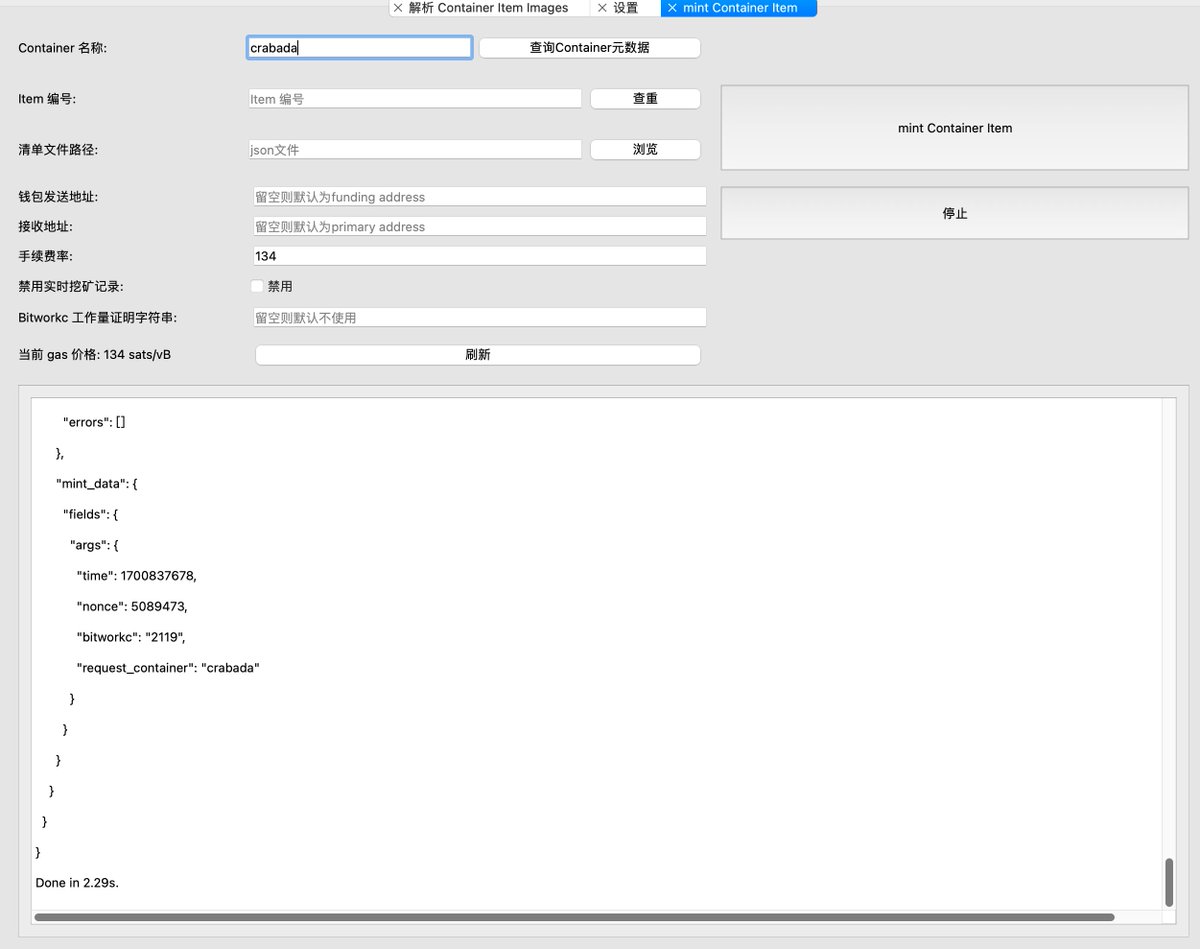Click the "nonce": 5089473 line
Image resolution: width=1200 pixels, height=949 pixels.
(132, 606)
